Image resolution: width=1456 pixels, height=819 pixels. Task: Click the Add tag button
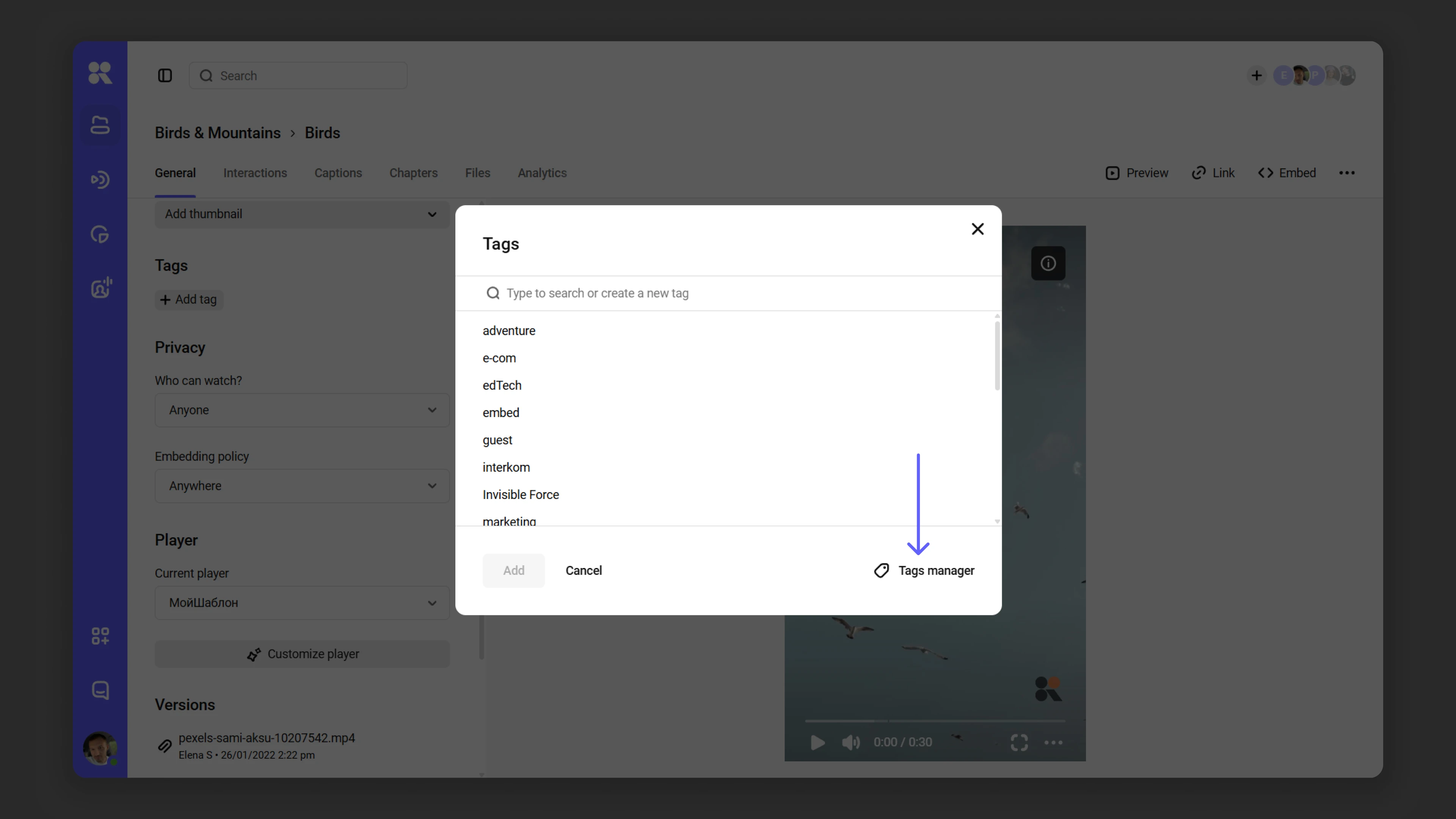(x=189, y=300)
